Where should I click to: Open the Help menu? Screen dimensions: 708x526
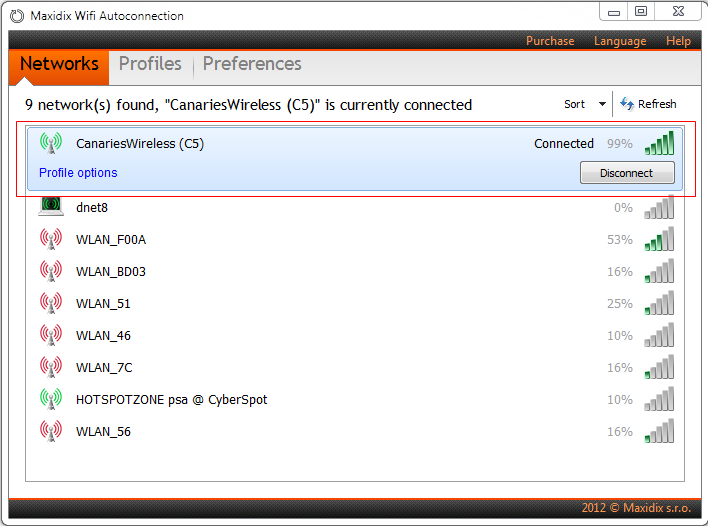678,41
